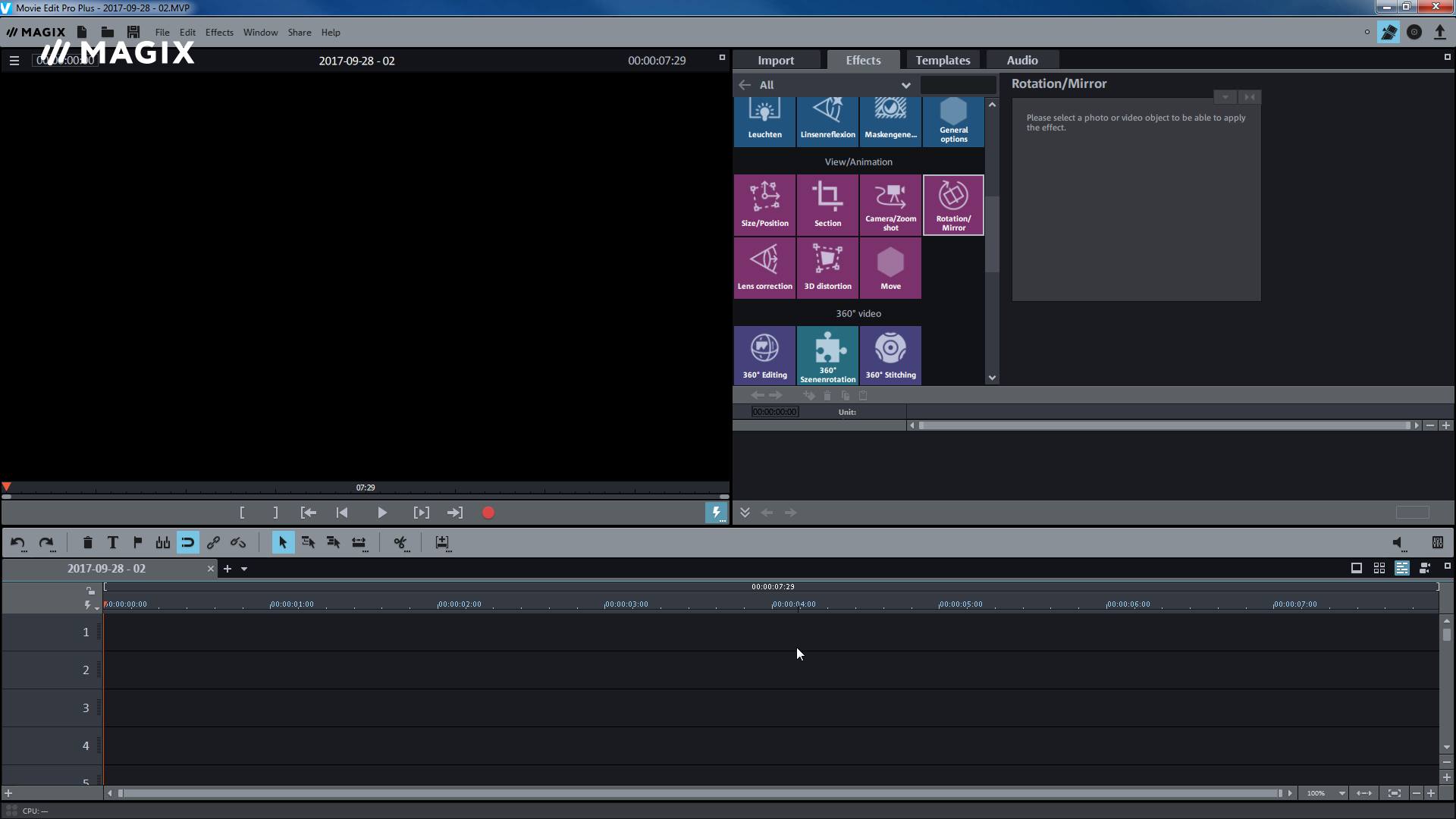Select the Rotation/Mirror effect icon
Viewport: 1456px width, 819px height.
pyautogui.click(x=952, y=205)
